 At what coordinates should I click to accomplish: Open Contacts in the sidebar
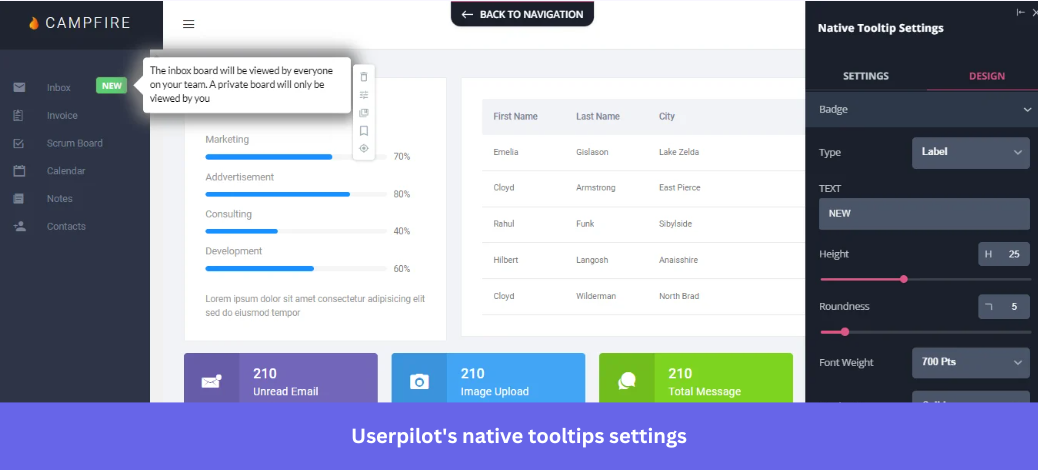click(x=66, y=226)
